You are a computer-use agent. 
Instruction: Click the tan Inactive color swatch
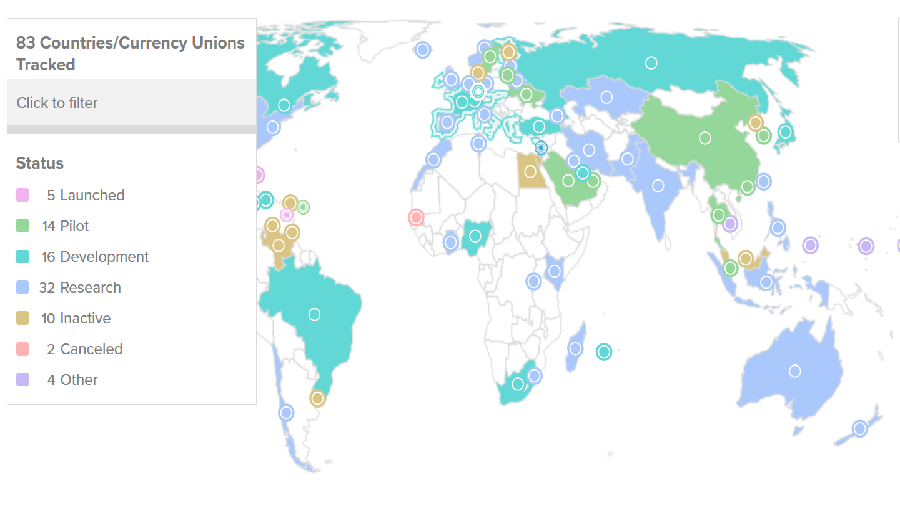22,318
